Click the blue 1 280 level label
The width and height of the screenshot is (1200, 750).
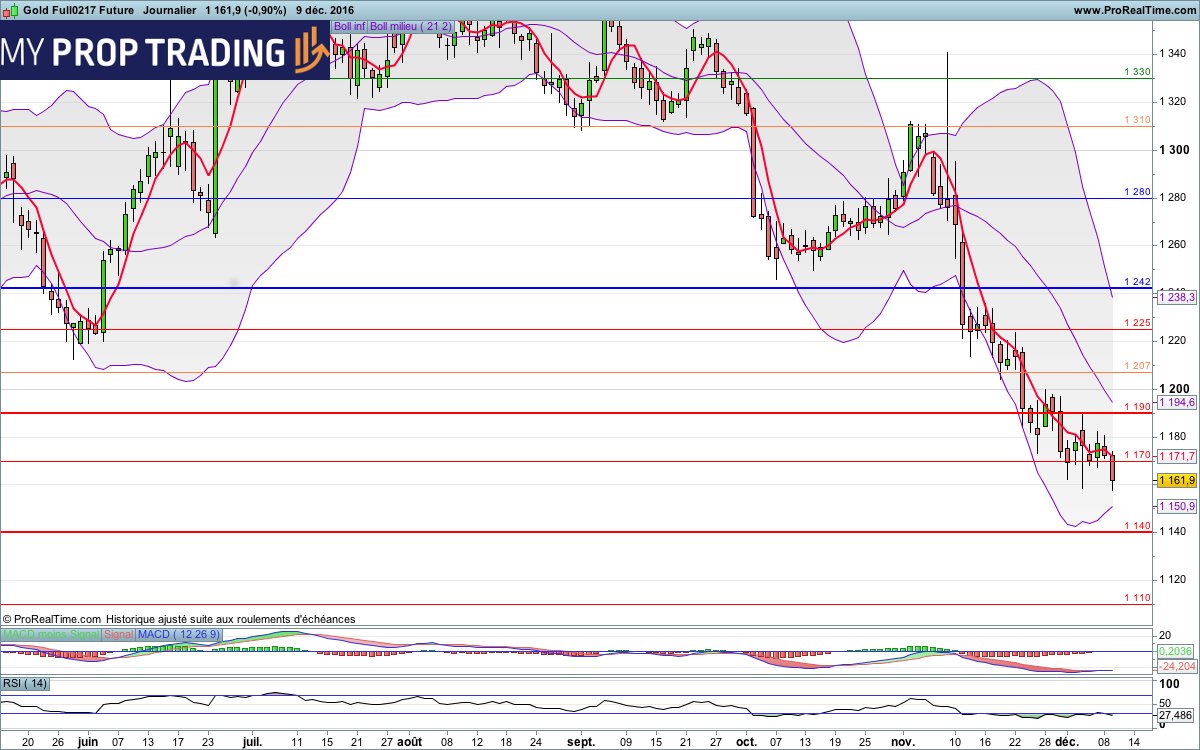1137,191
